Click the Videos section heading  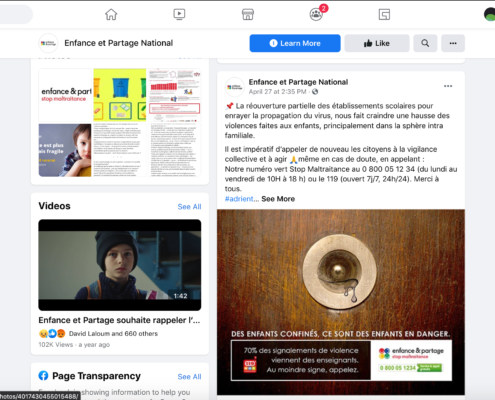[x=54, y=206]
